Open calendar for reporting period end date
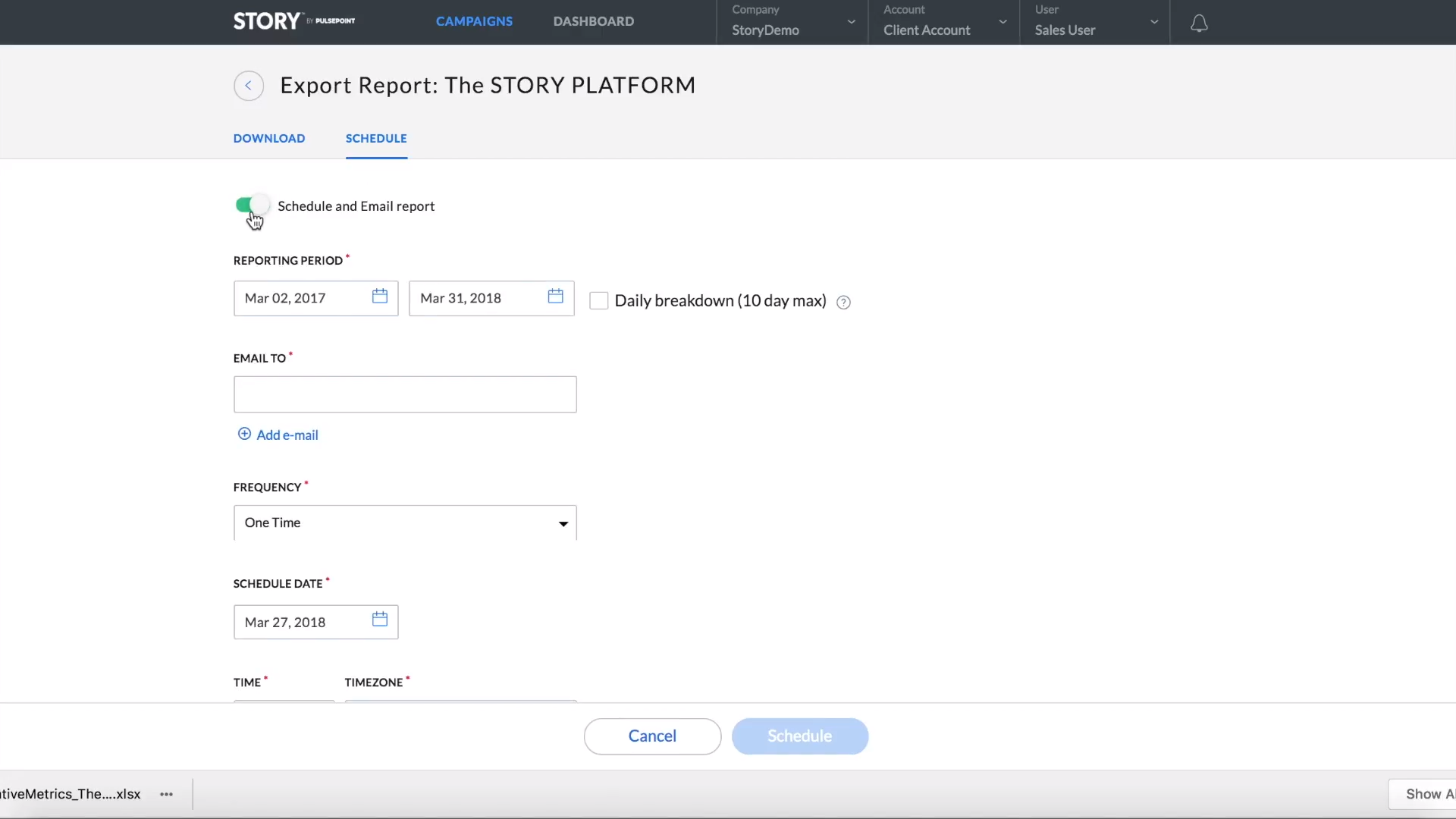 pos(556,297)
